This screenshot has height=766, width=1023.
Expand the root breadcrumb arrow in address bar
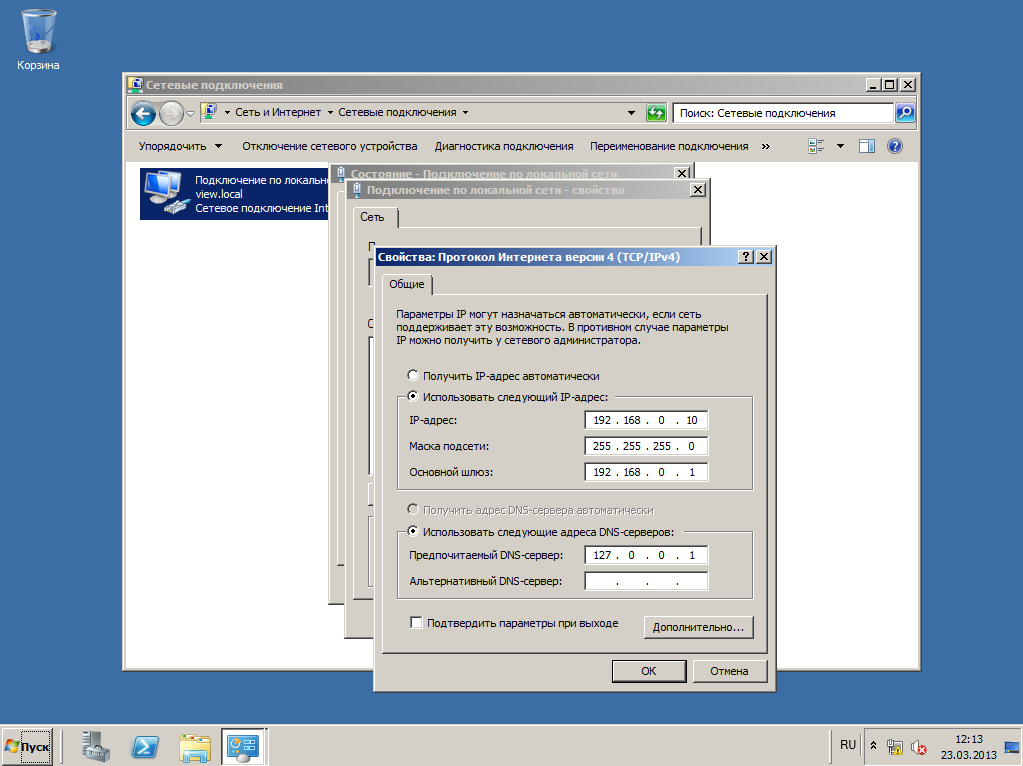227,112
